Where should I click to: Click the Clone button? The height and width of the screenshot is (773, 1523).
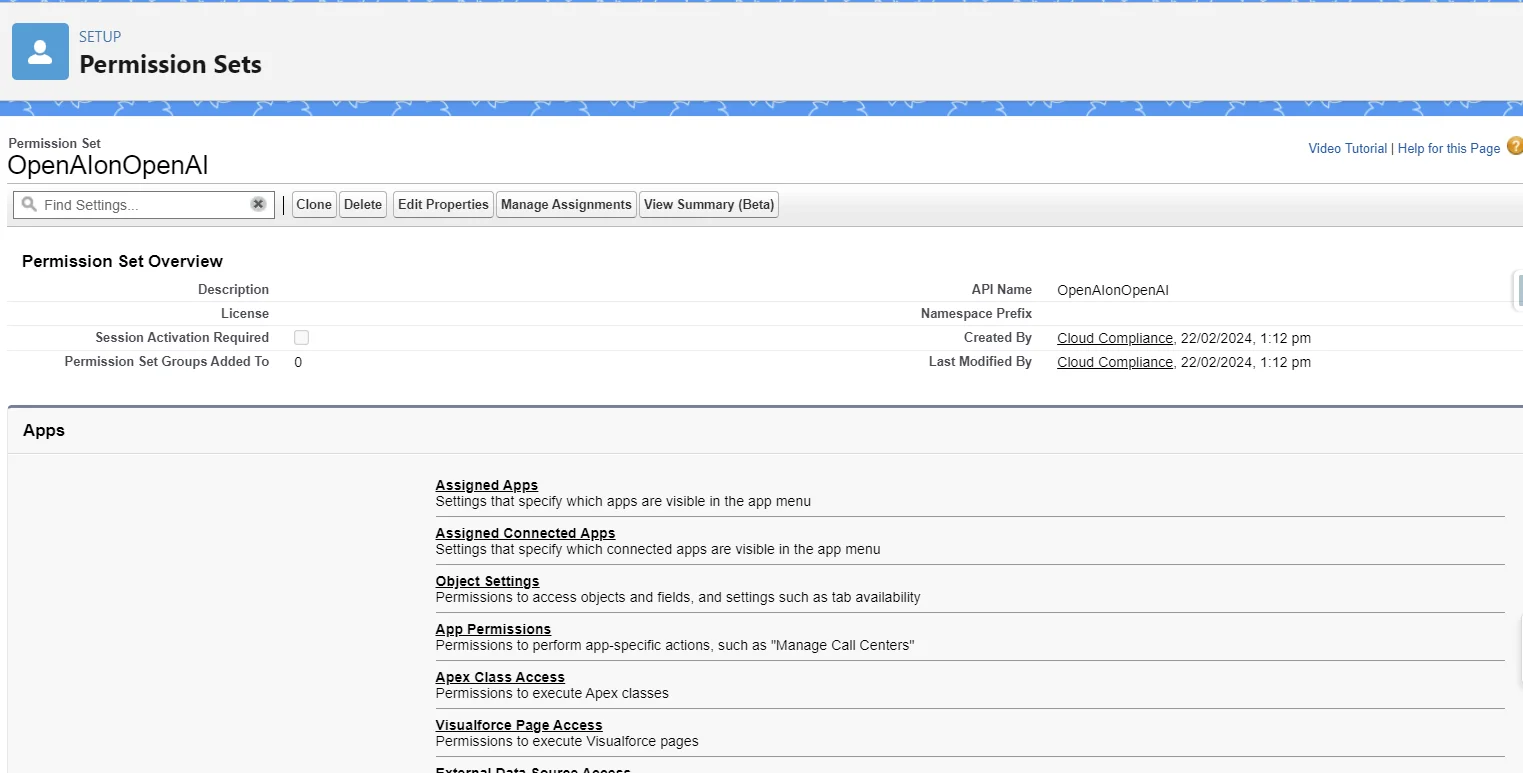[314, 205]
